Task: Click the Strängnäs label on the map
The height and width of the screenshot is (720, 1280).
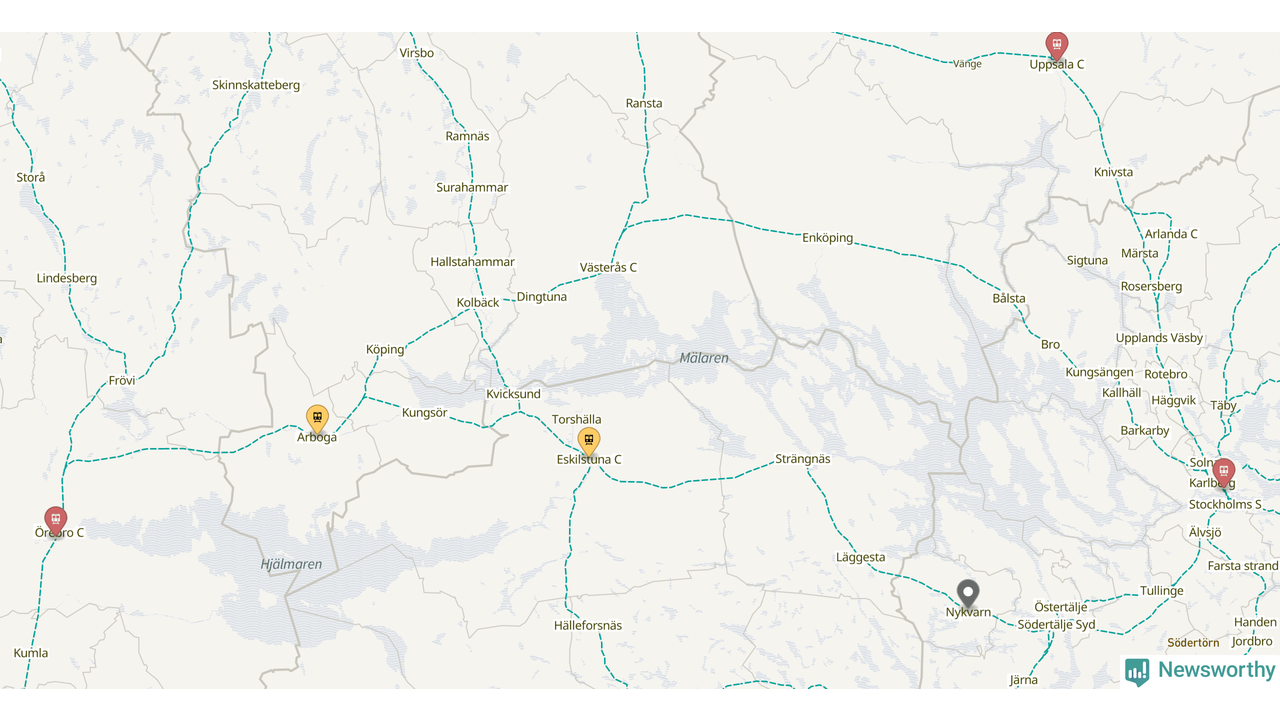Action: pos(803,459)
